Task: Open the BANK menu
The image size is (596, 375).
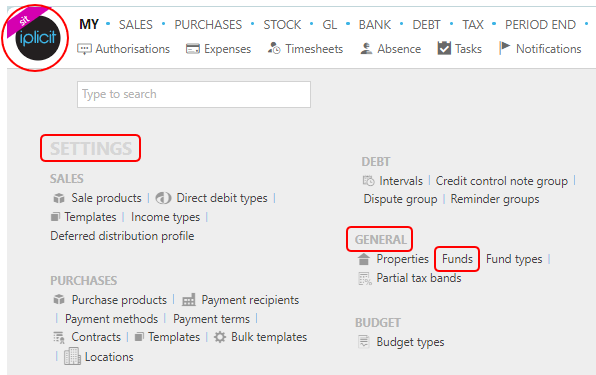Action: 374,25
